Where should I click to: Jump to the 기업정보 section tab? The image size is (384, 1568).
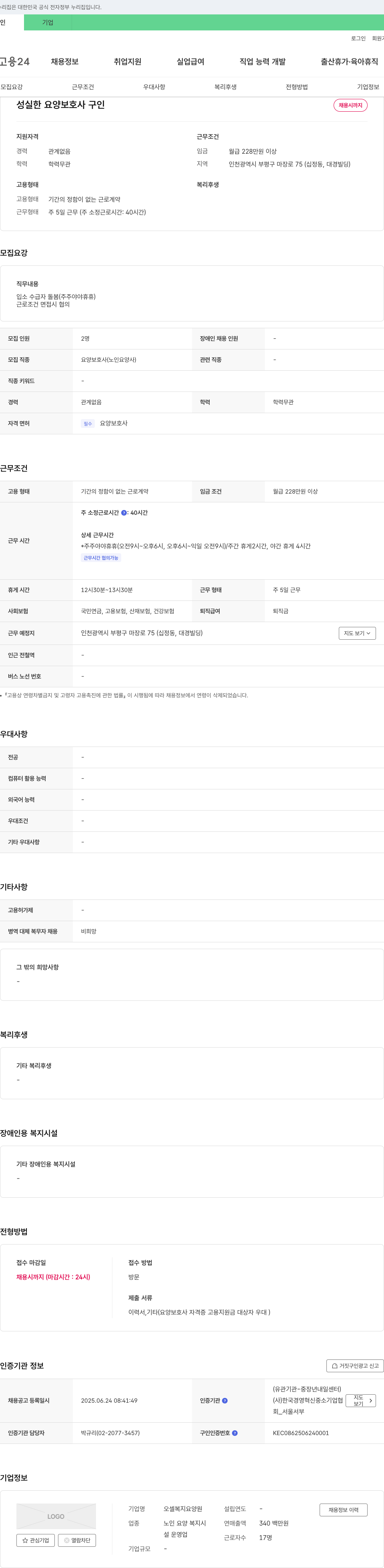point(368,87)
